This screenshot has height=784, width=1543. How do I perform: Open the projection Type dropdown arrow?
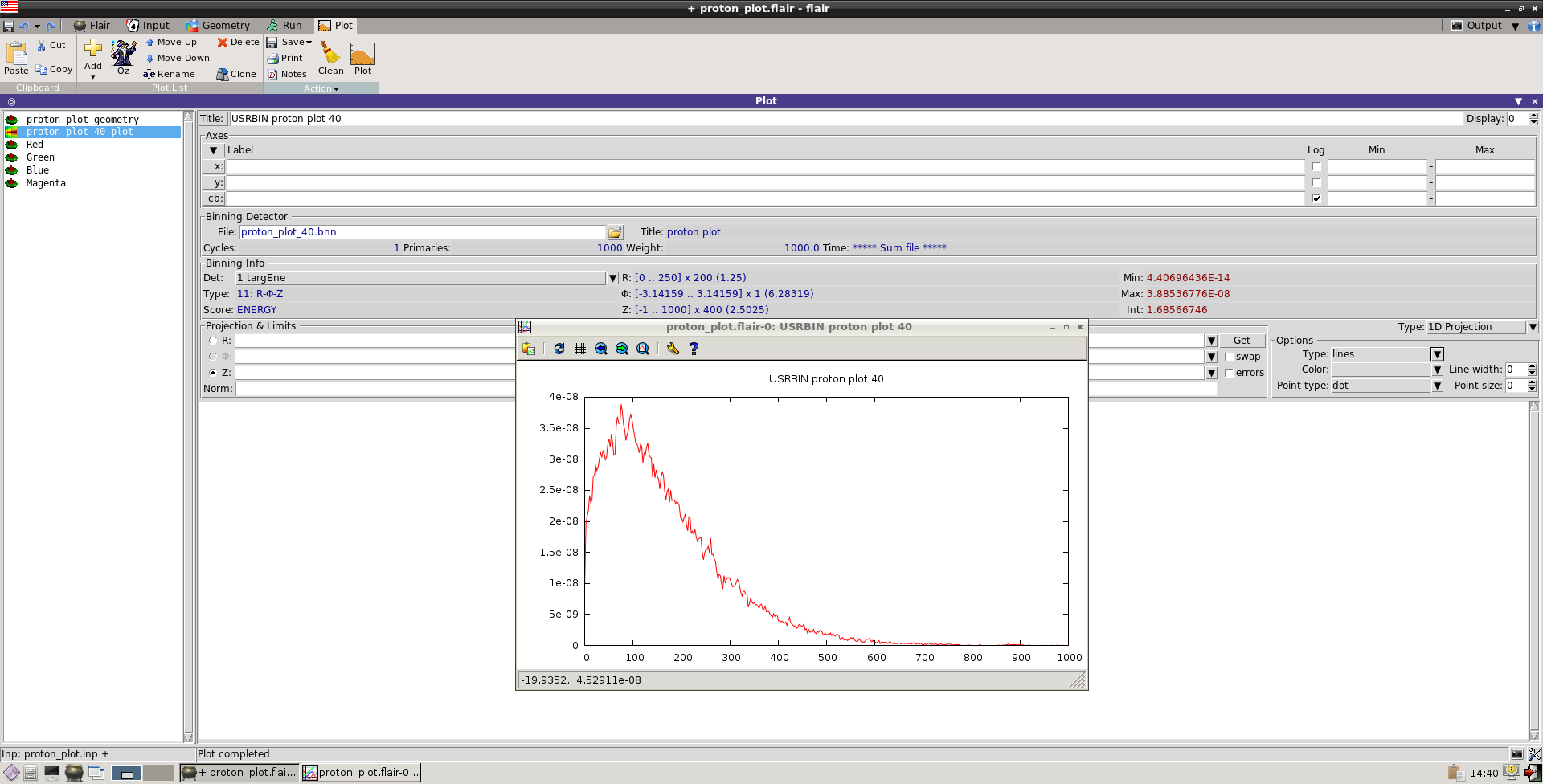(1533, 327)
